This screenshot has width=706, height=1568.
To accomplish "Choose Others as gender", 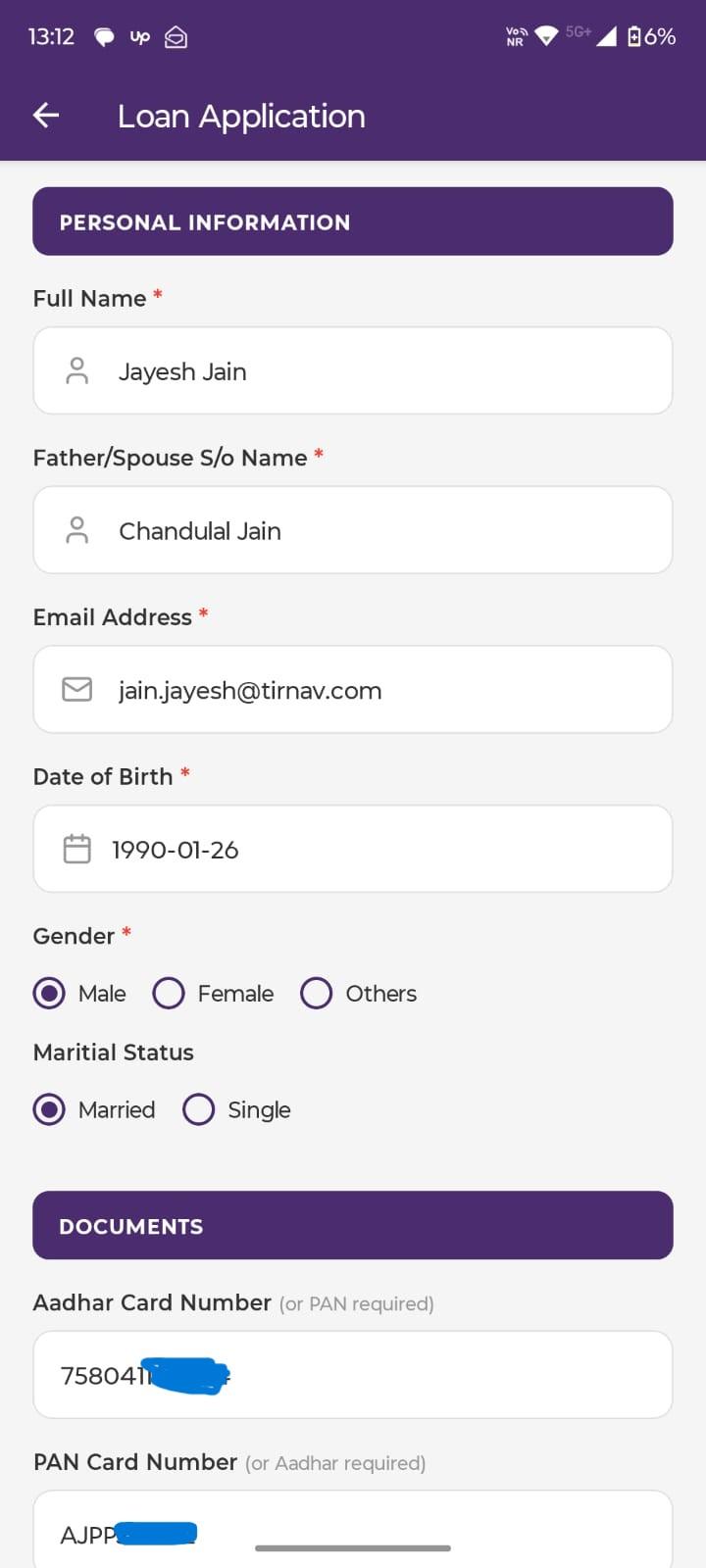I will [316, 993].
